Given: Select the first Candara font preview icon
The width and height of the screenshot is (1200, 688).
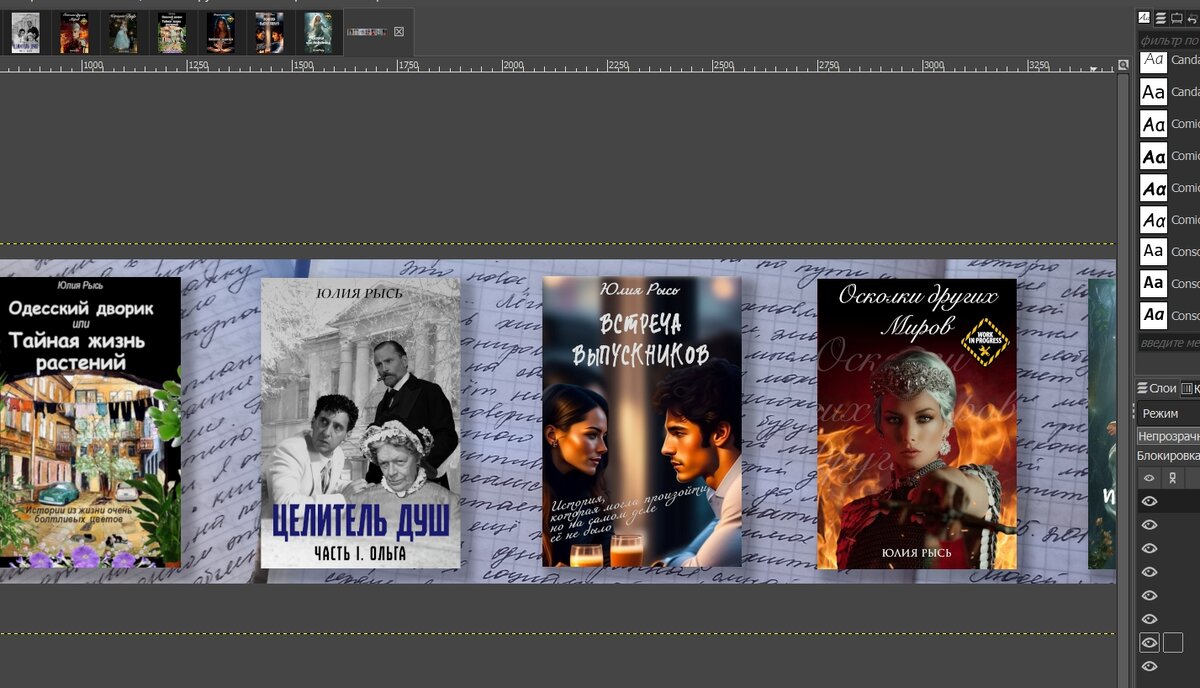Looking at the screenshot, I should [x=1153, y=61].
